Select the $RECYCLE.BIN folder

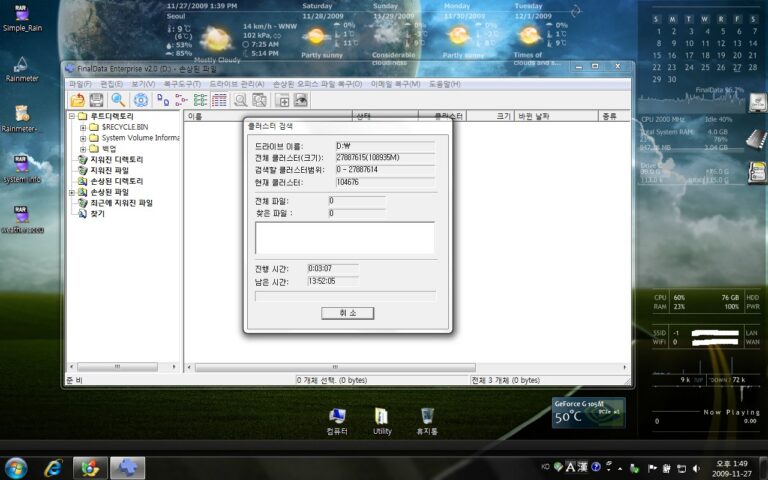(x=125, y=127)
